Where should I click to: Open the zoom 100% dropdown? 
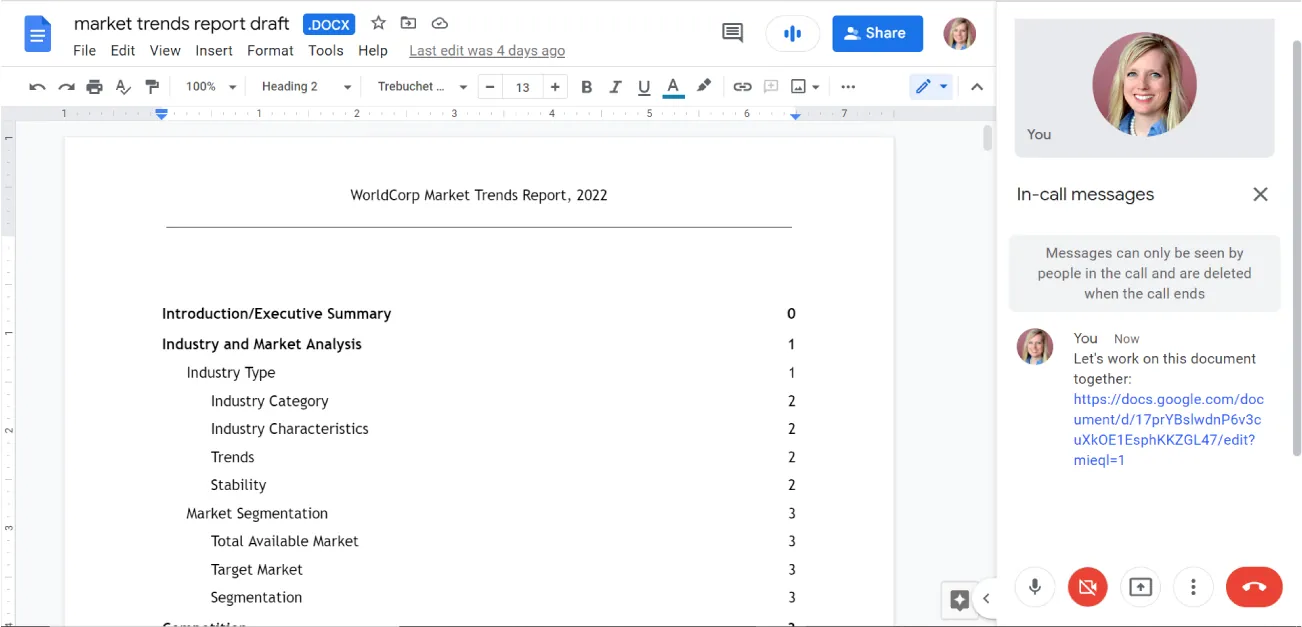point(210,87)
